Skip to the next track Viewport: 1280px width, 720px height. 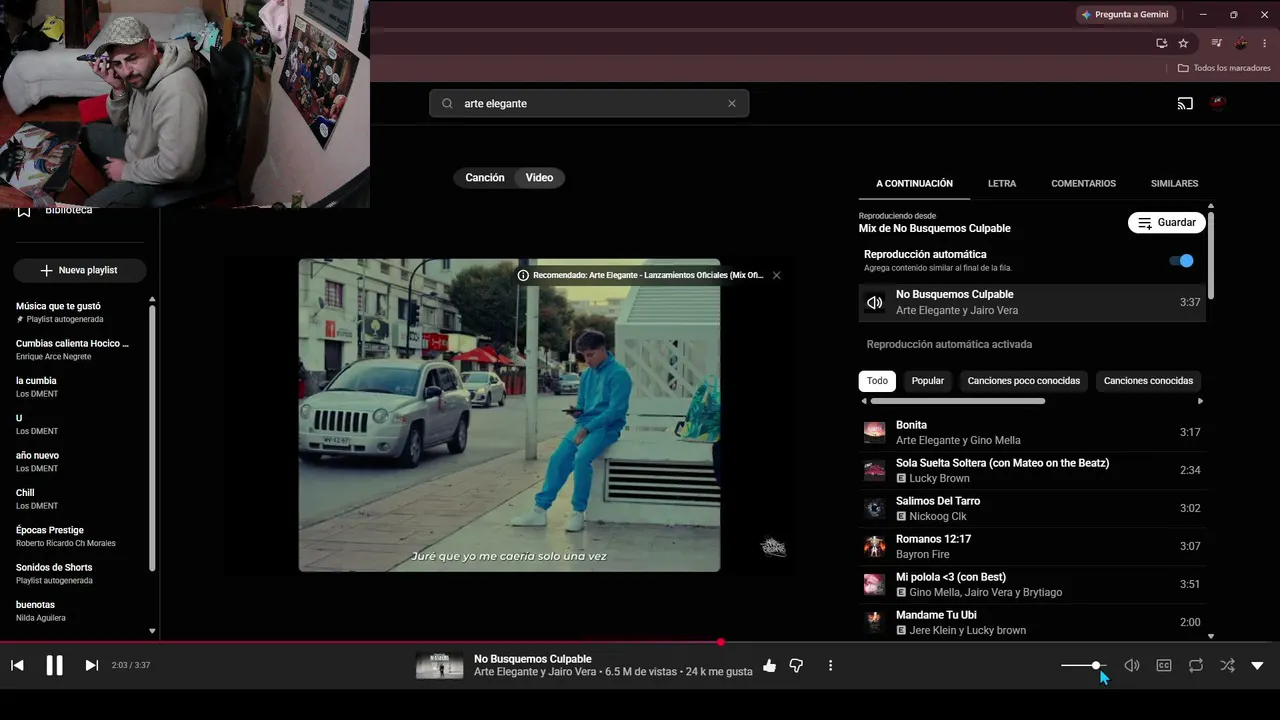tap(91, 665)
